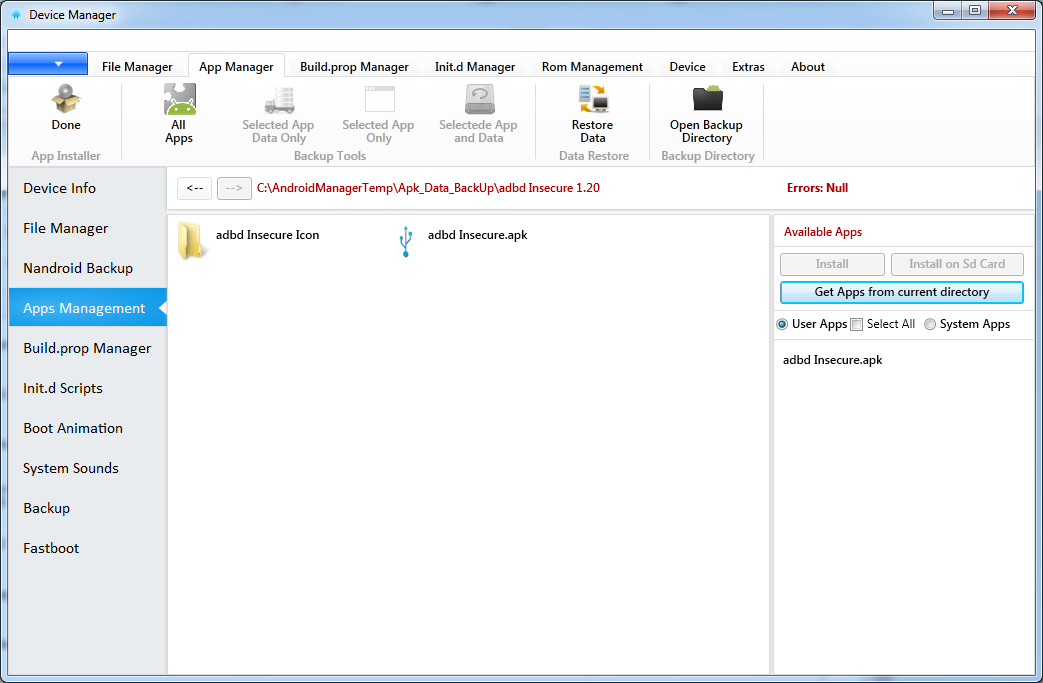Go to Boot Animation sidebar section
Viewport: 1043px width, 683px height.
point(73,428)
